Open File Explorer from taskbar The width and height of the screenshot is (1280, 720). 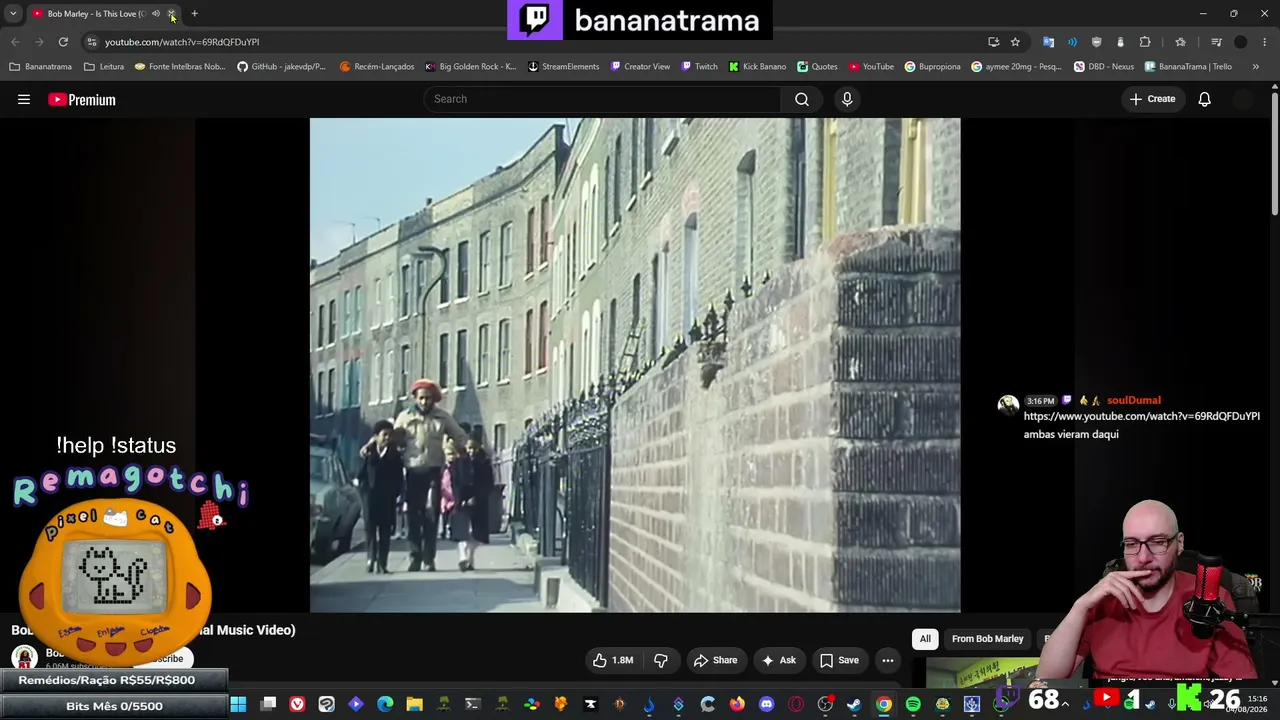414,705
